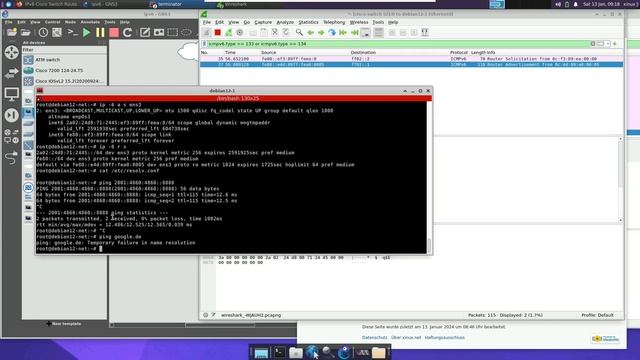Open web browser globe in dock
The height and width of the screenshot is (360, 640).
tap(312, 352)
